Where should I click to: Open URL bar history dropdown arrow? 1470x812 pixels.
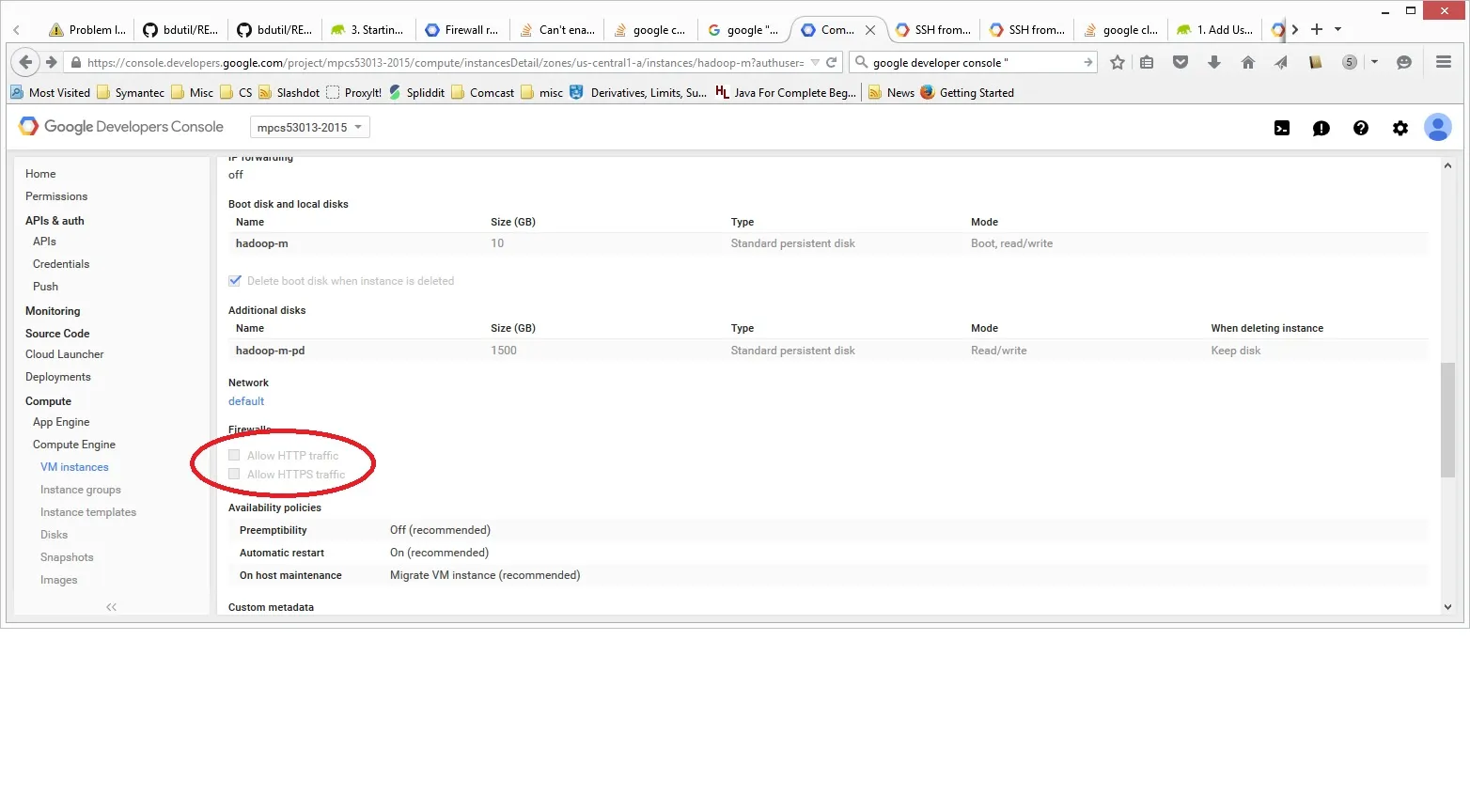(x=815, y=63)
